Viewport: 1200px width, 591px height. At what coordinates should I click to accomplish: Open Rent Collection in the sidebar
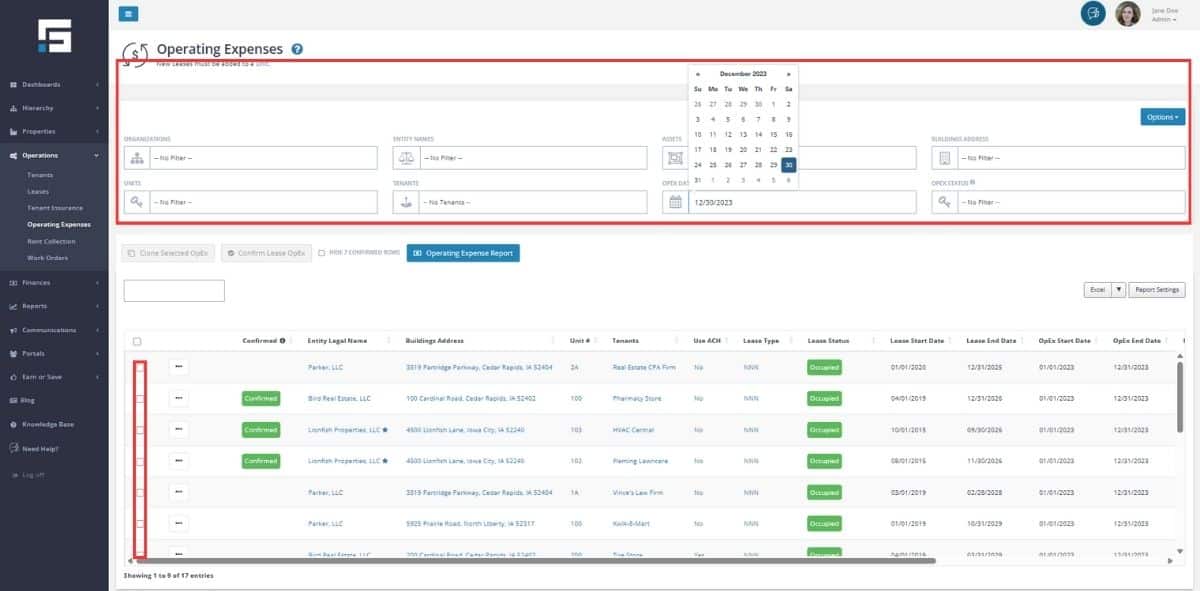(51, 241)
